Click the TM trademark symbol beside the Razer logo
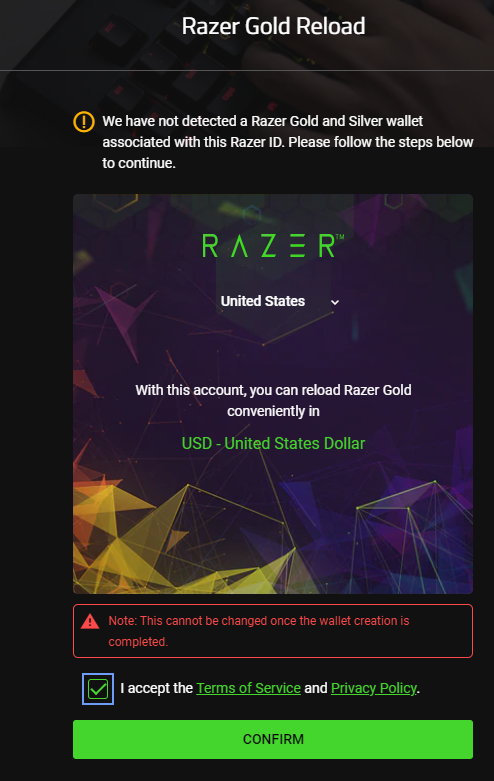 (x=340, y=237)
